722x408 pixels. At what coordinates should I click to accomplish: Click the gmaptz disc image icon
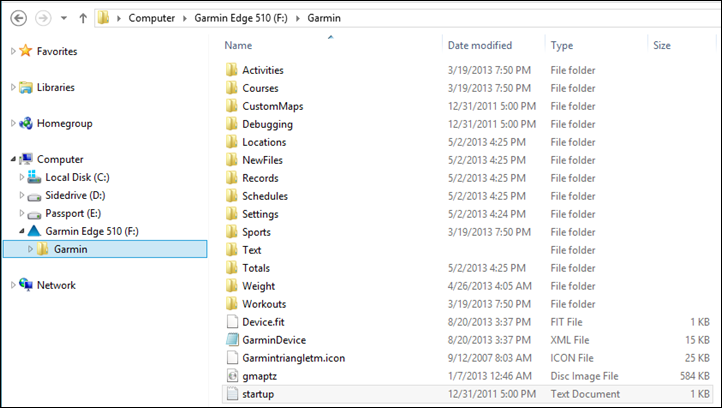click(232, 375)
